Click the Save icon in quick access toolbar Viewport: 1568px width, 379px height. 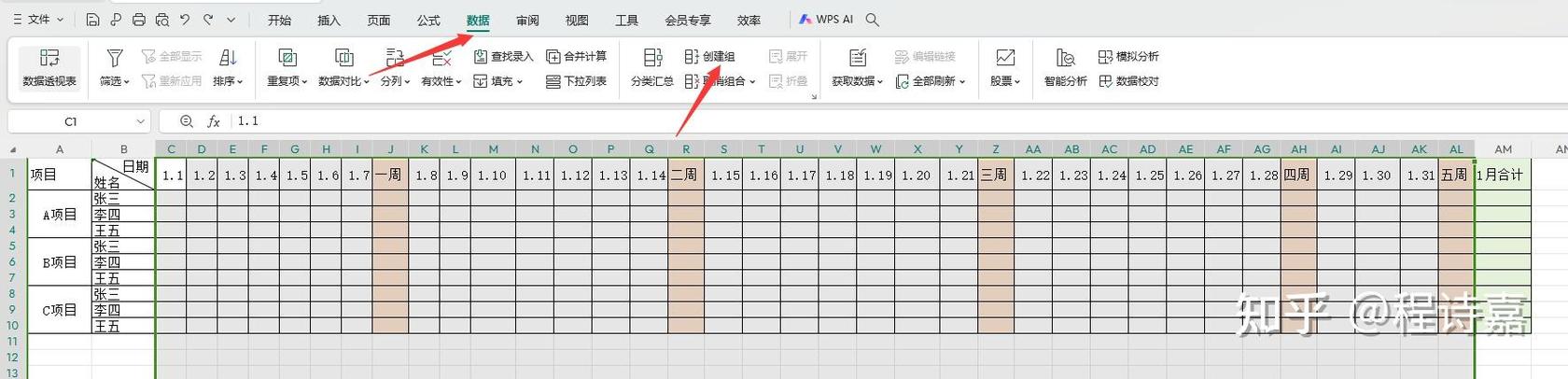(92, 20)
